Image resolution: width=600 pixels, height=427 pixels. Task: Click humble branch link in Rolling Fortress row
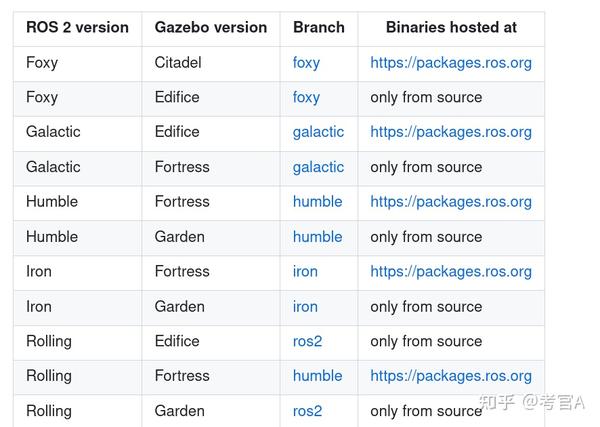point(317,376)
